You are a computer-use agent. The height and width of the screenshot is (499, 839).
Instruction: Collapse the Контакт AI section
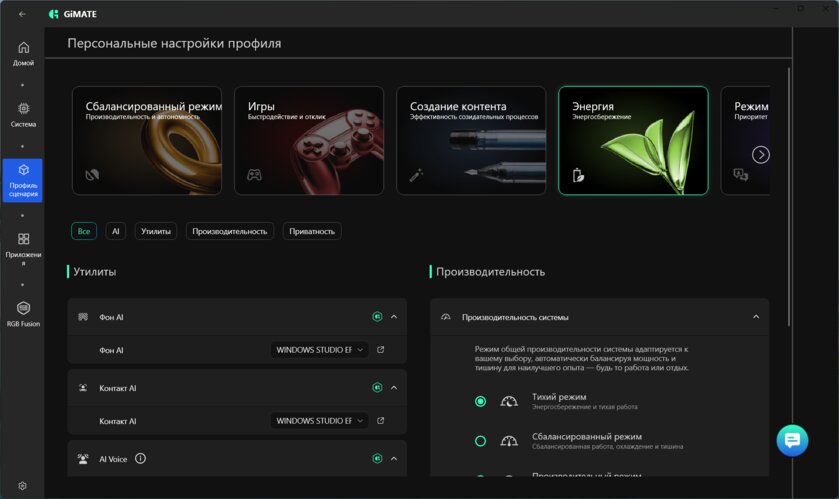coord(394,387)
